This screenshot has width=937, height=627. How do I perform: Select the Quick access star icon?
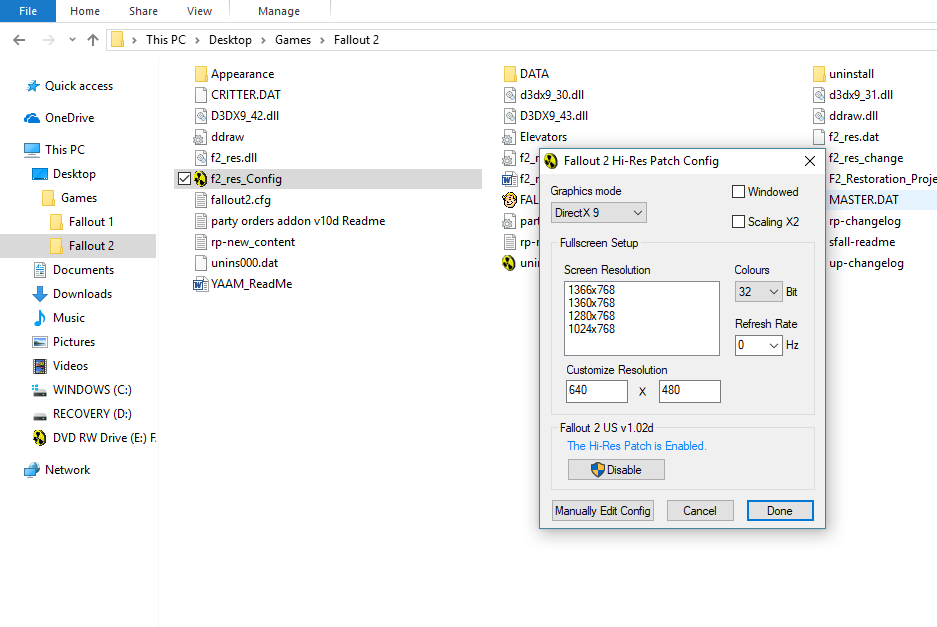(32, 86)
